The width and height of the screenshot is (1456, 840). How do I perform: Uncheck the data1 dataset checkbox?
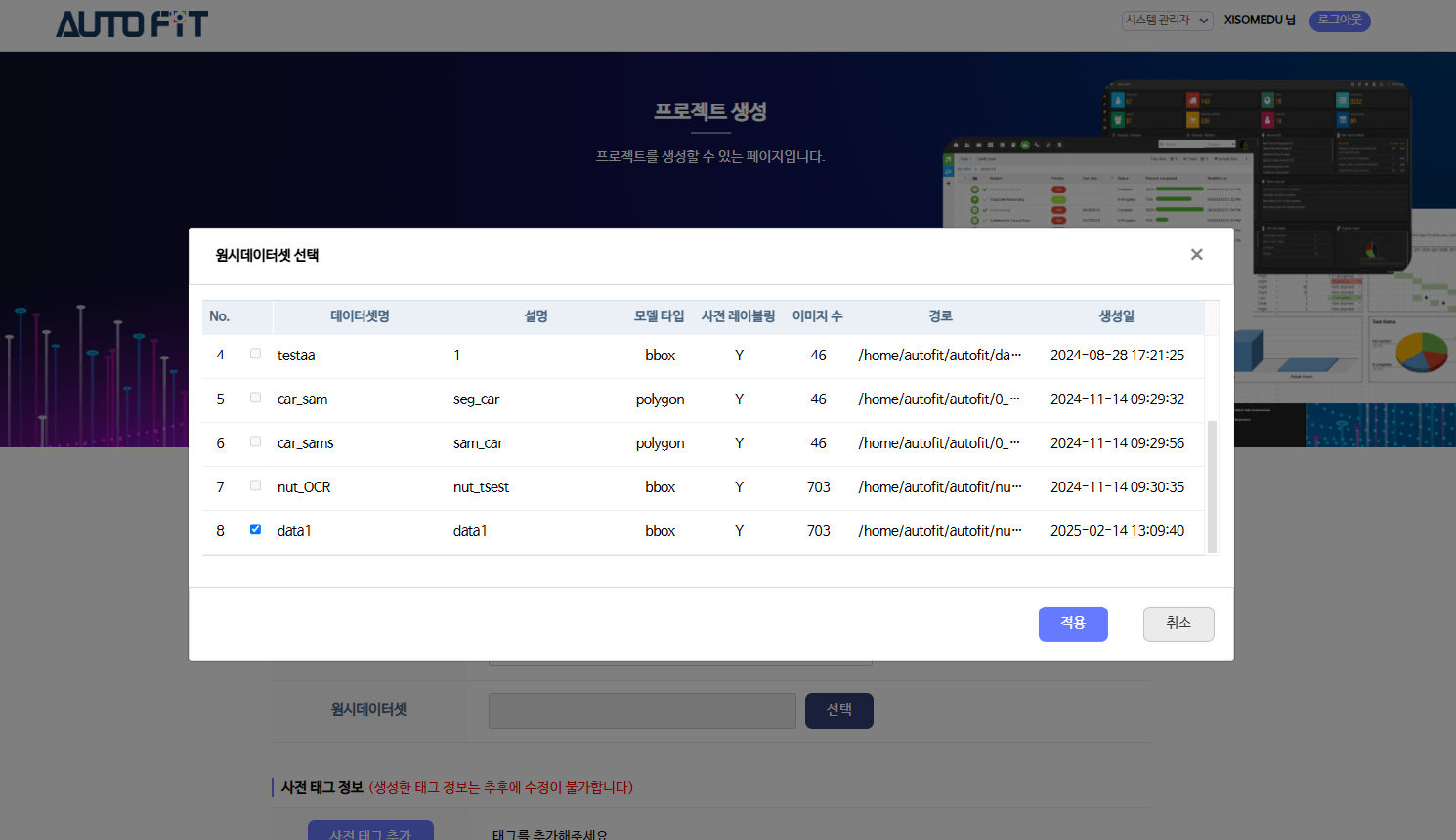tap(255, 529)
